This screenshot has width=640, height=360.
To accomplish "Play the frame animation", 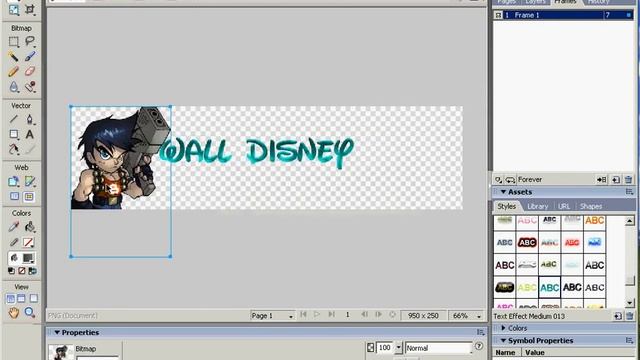I will click(317, 315).
